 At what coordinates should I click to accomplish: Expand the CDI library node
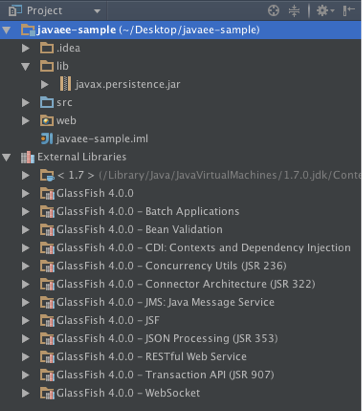26,248
